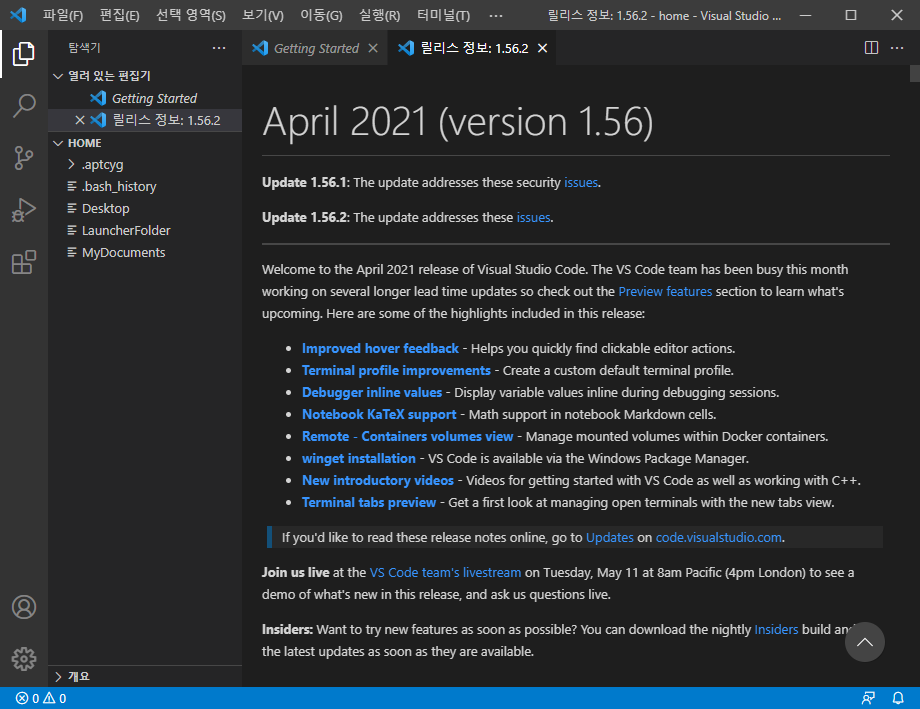
Task: Open Remote - Containers volumes view link
Action: click(x=407, y=437)
